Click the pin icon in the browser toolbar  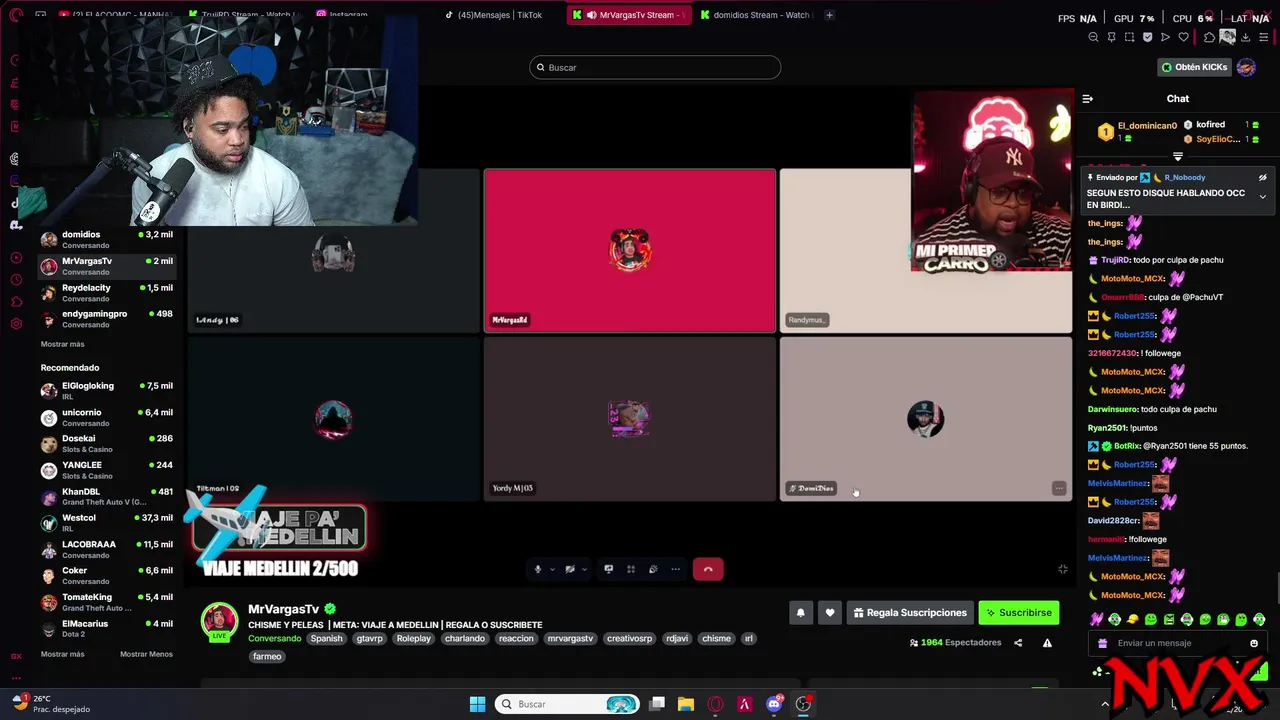pos(1111,37)
